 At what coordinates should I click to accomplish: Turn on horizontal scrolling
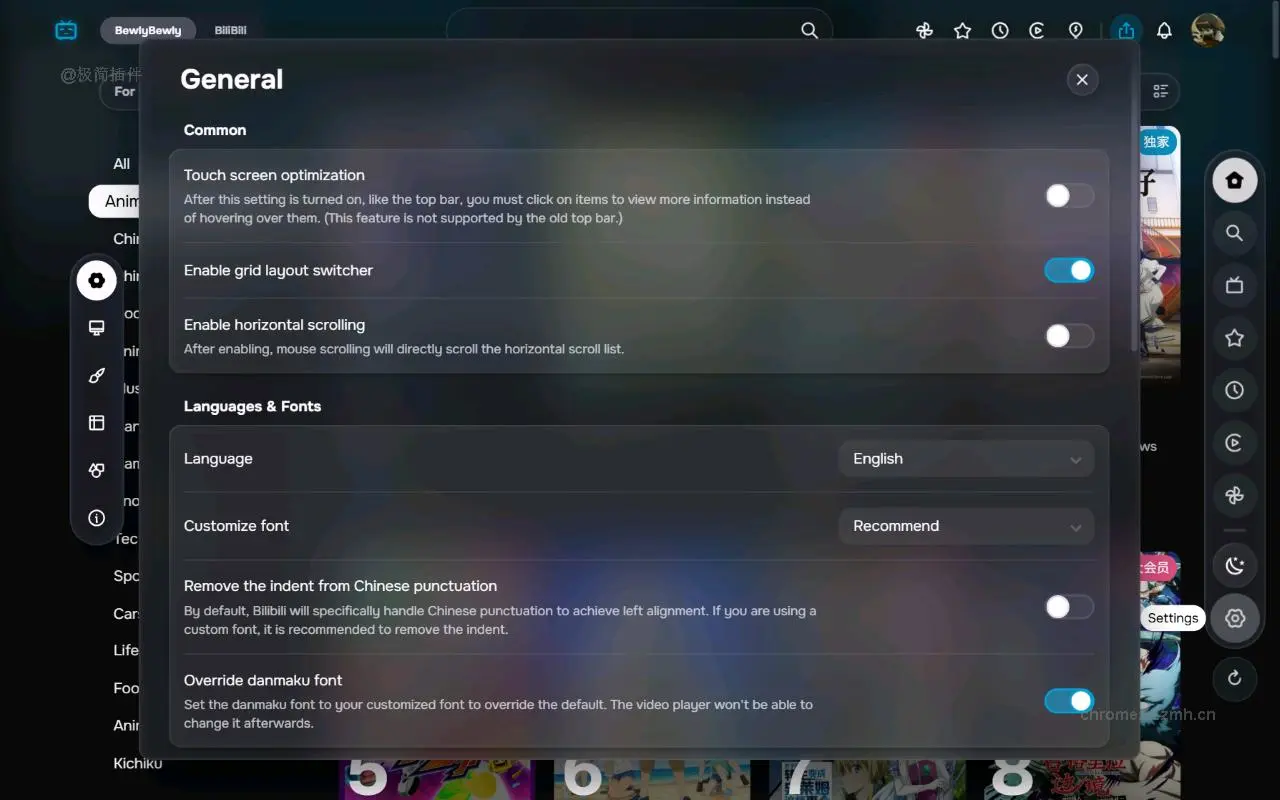(1069, 336)
